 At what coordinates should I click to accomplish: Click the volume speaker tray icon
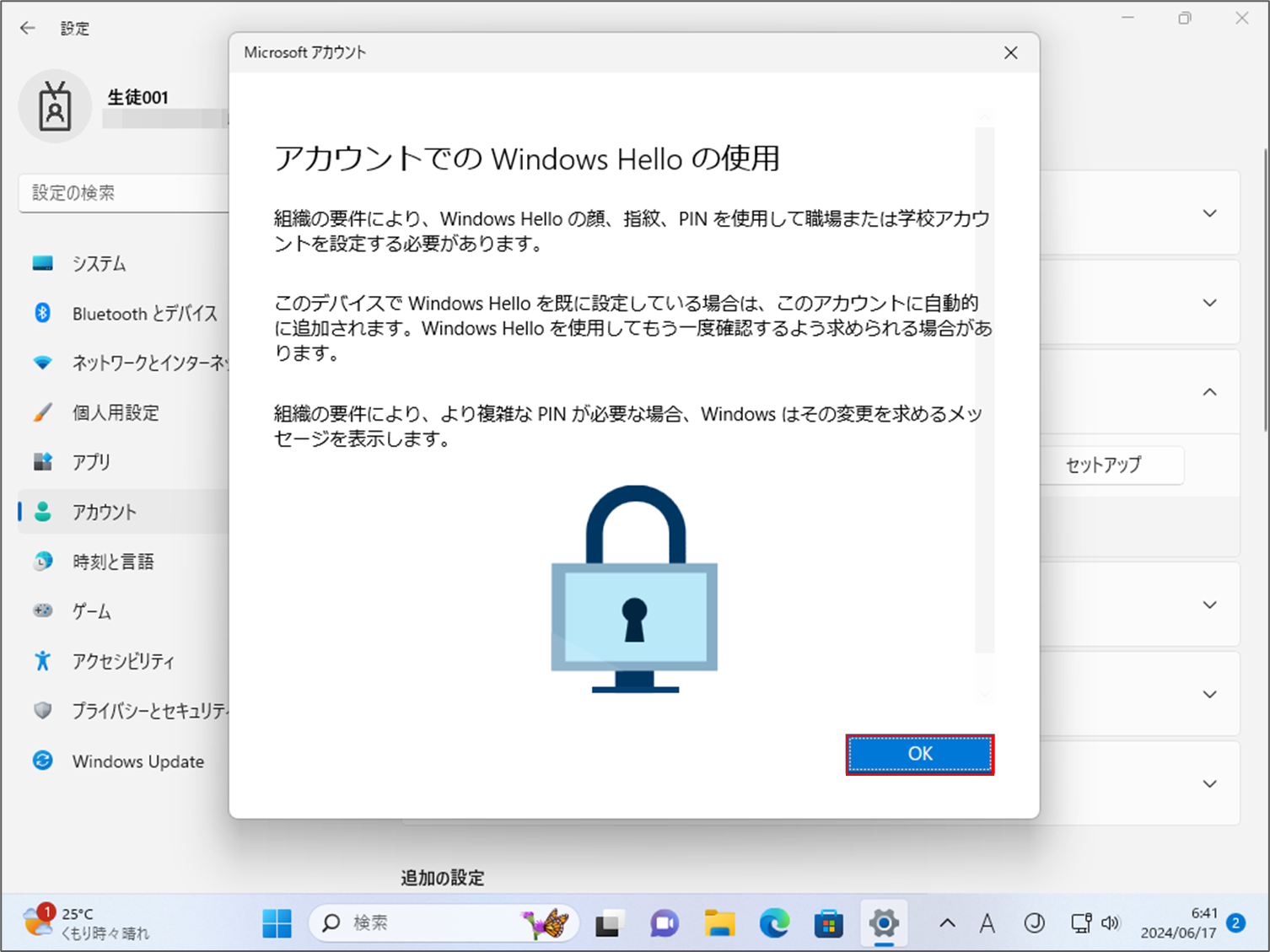pyautogui.click(x=1110, y=923)
